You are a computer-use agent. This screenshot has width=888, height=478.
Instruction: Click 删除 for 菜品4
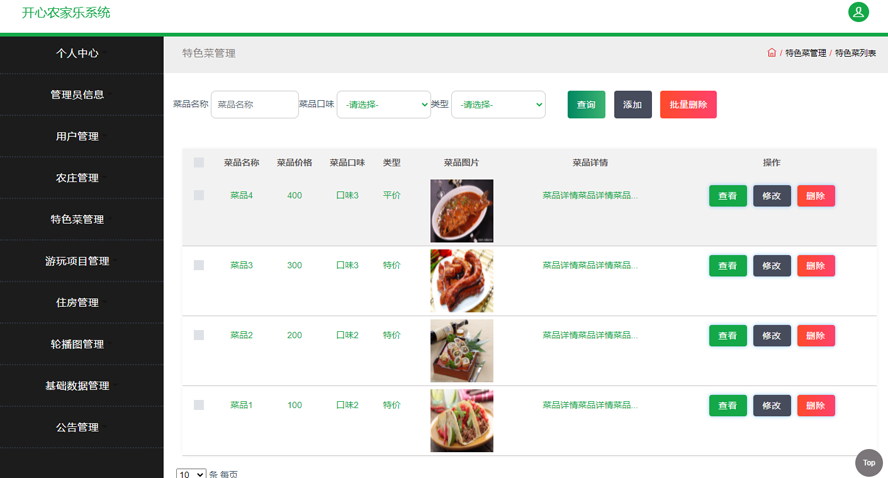(816, 196)
